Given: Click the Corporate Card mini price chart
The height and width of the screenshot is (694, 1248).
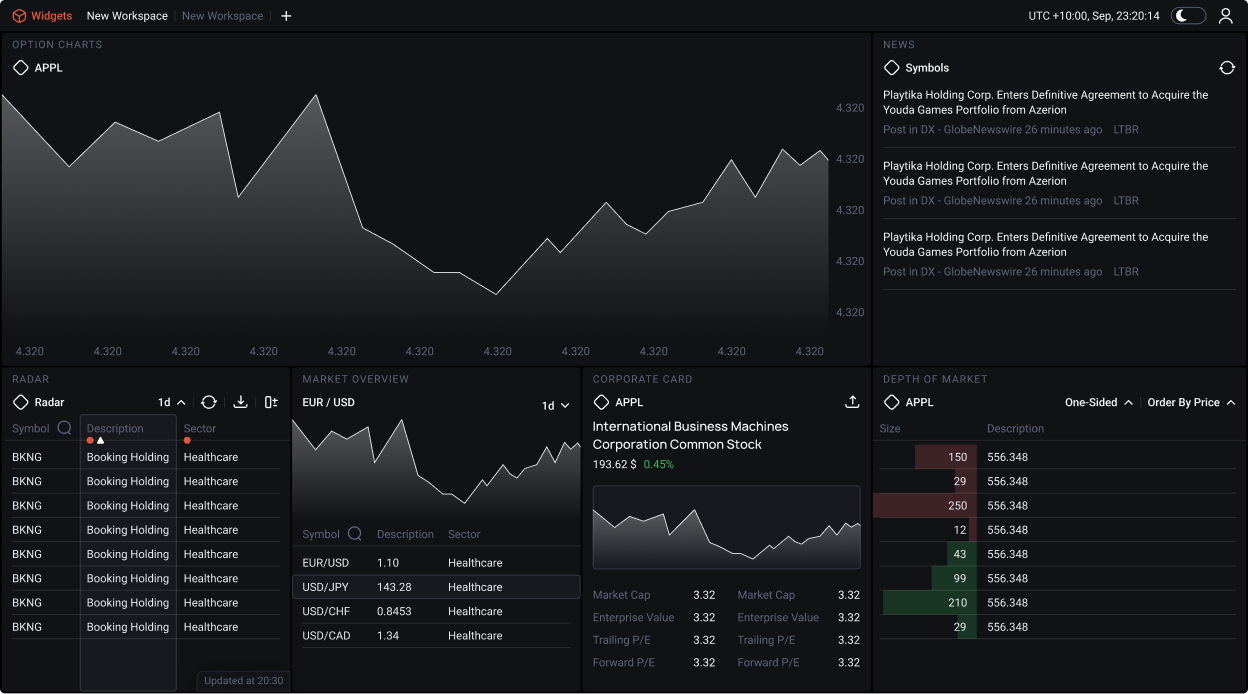Looking at the screenshot, I should tap(726, 527).
